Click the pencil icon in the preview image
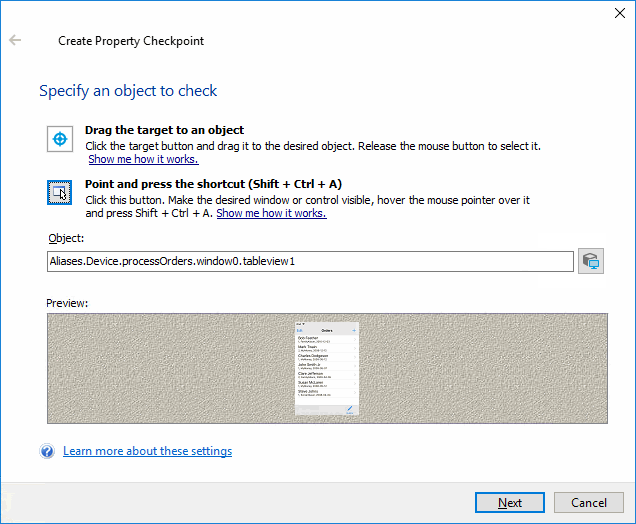Viewport: 636px width, 524px height. [x=350, y=409]
